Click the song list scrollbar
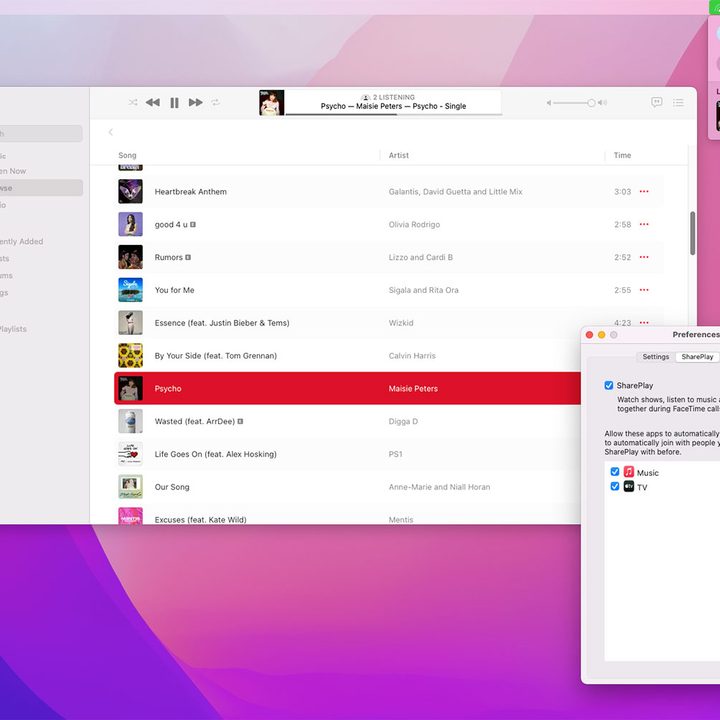The image size is (720, 720). [692, 233]
